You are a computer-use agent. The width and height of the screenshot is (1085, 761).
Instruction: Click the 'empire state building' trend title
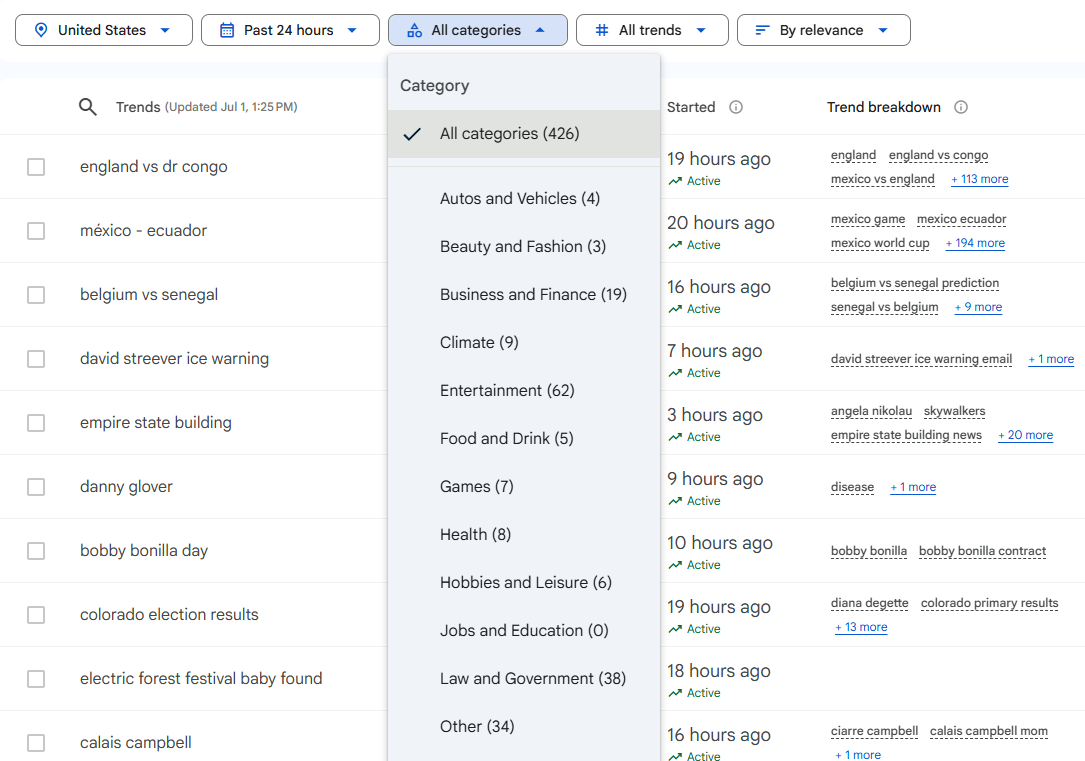156,423
